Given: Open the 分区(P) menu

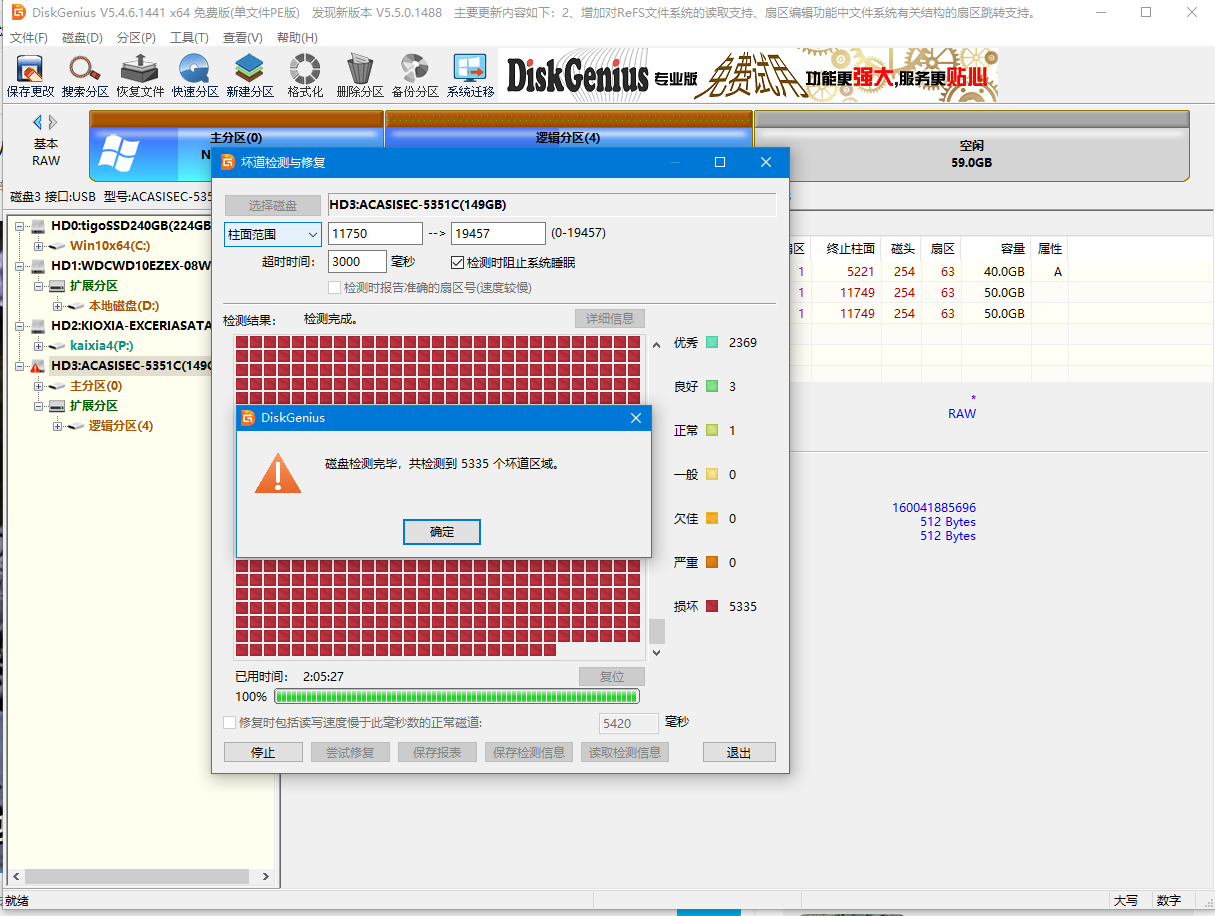Looking at the screenshot, I should [136, 37].
